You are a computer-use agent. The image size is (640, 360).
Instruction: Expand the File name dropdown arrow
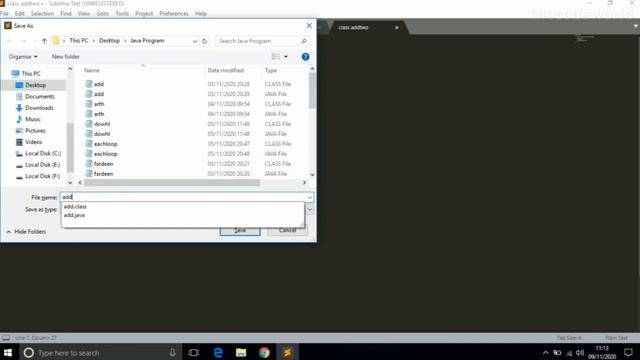click(310, 198)
